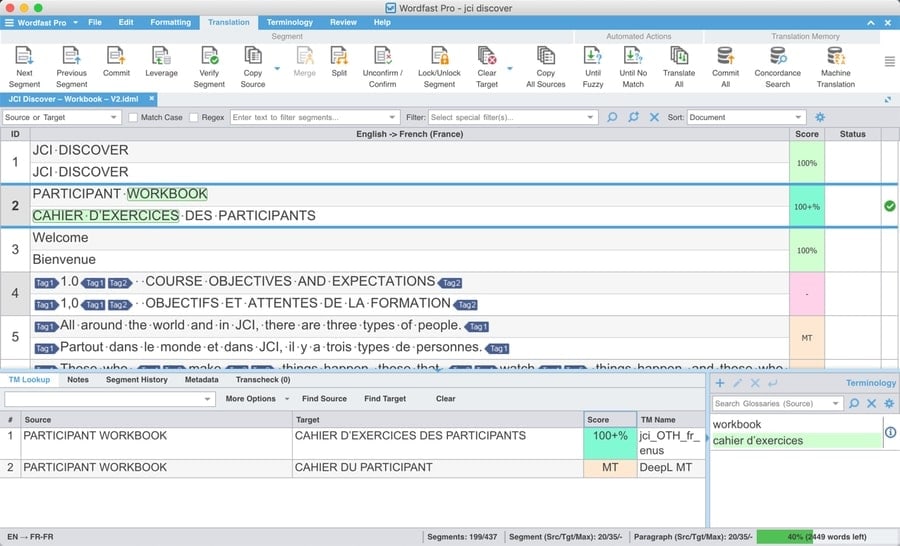Clear glossary search with X icon
The height and width of the screenshot is (546, 900).
pyautogui.click(x=871, y=404)
